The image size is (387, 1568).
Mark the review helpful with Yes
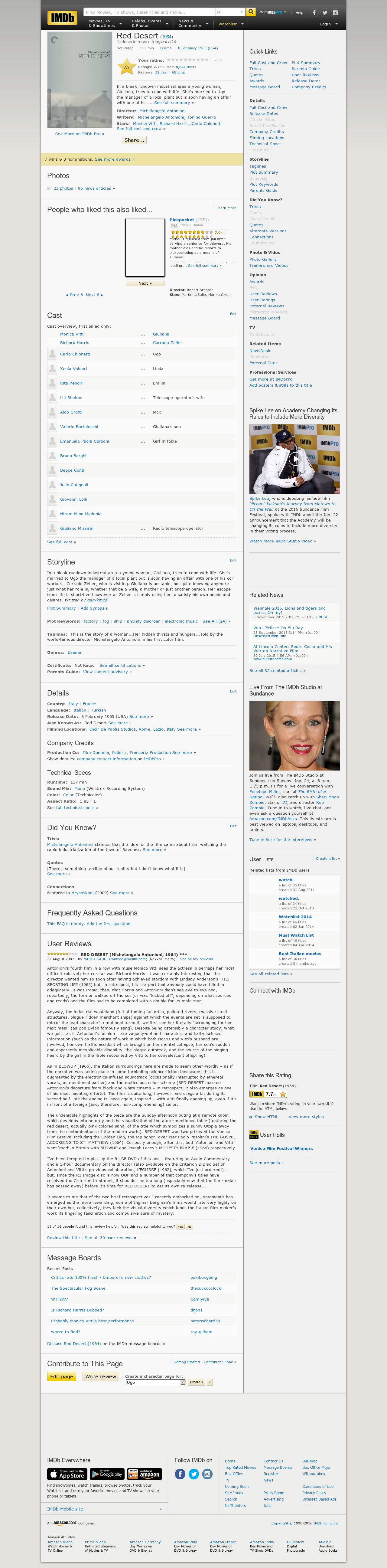(x=180, y=1226)
